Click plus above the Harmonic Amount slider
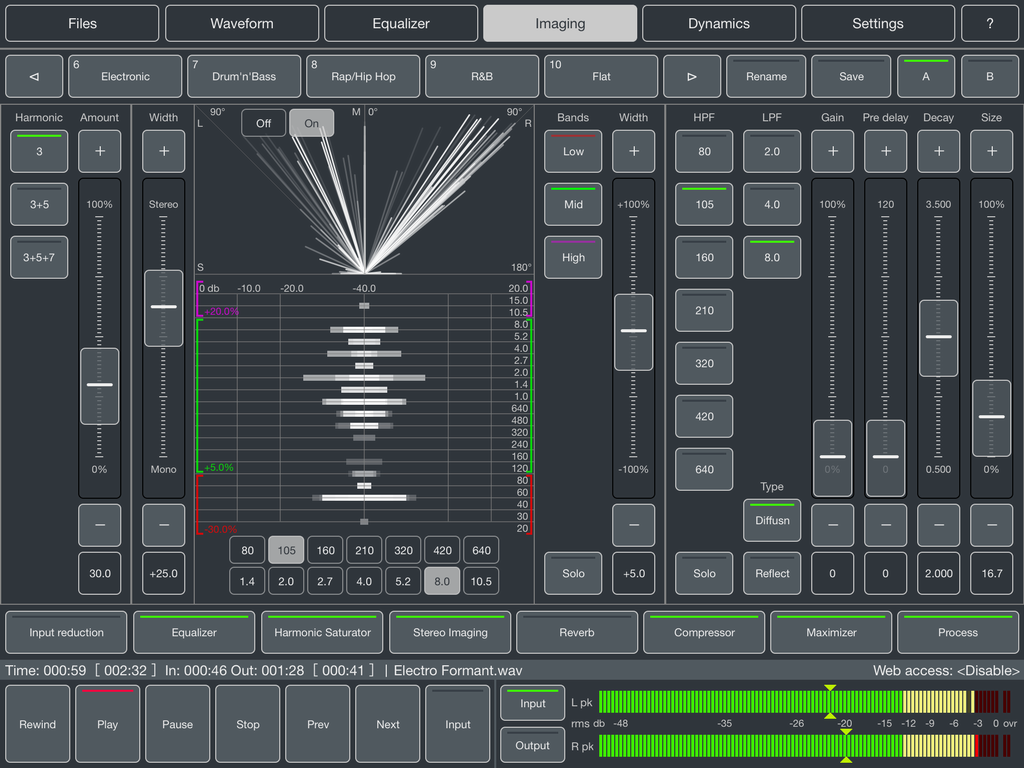 [x=100, y=151]
